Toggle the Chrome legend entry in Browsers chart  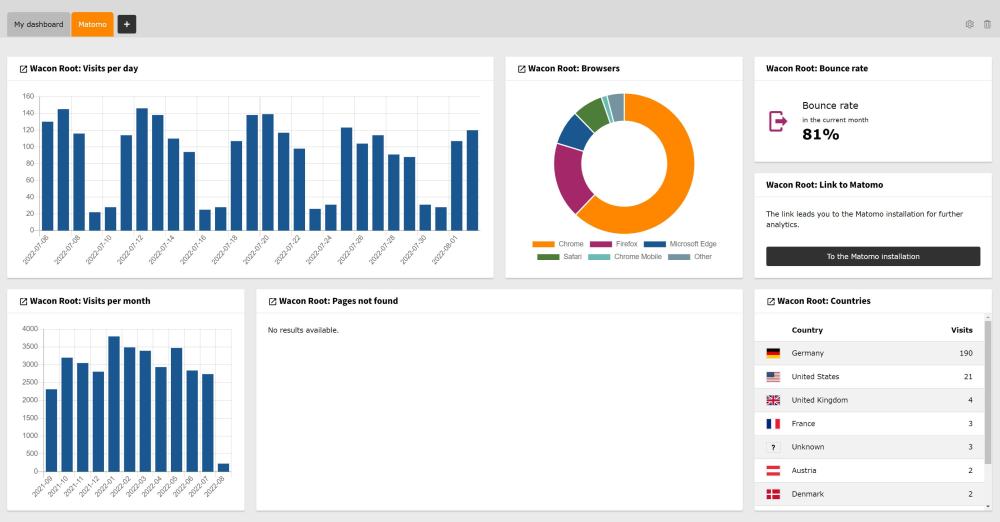[557, 244]
